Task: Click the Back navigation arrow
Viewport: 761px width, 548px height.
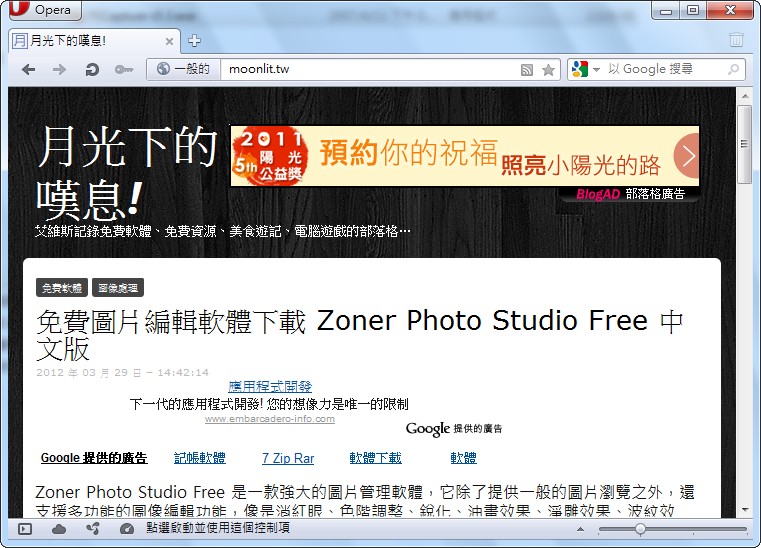Action: point(28,70)
